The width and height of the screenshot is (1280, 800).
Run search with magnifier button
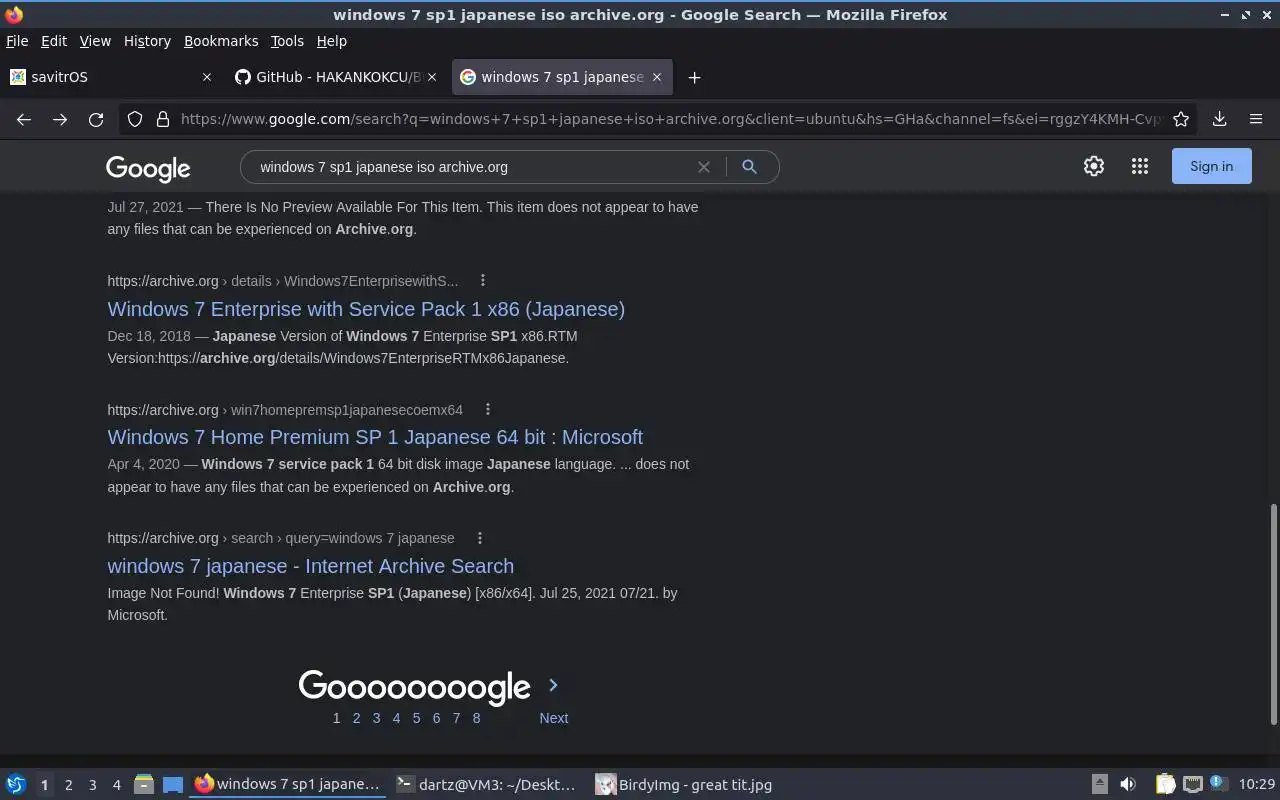tap(749, 167)
